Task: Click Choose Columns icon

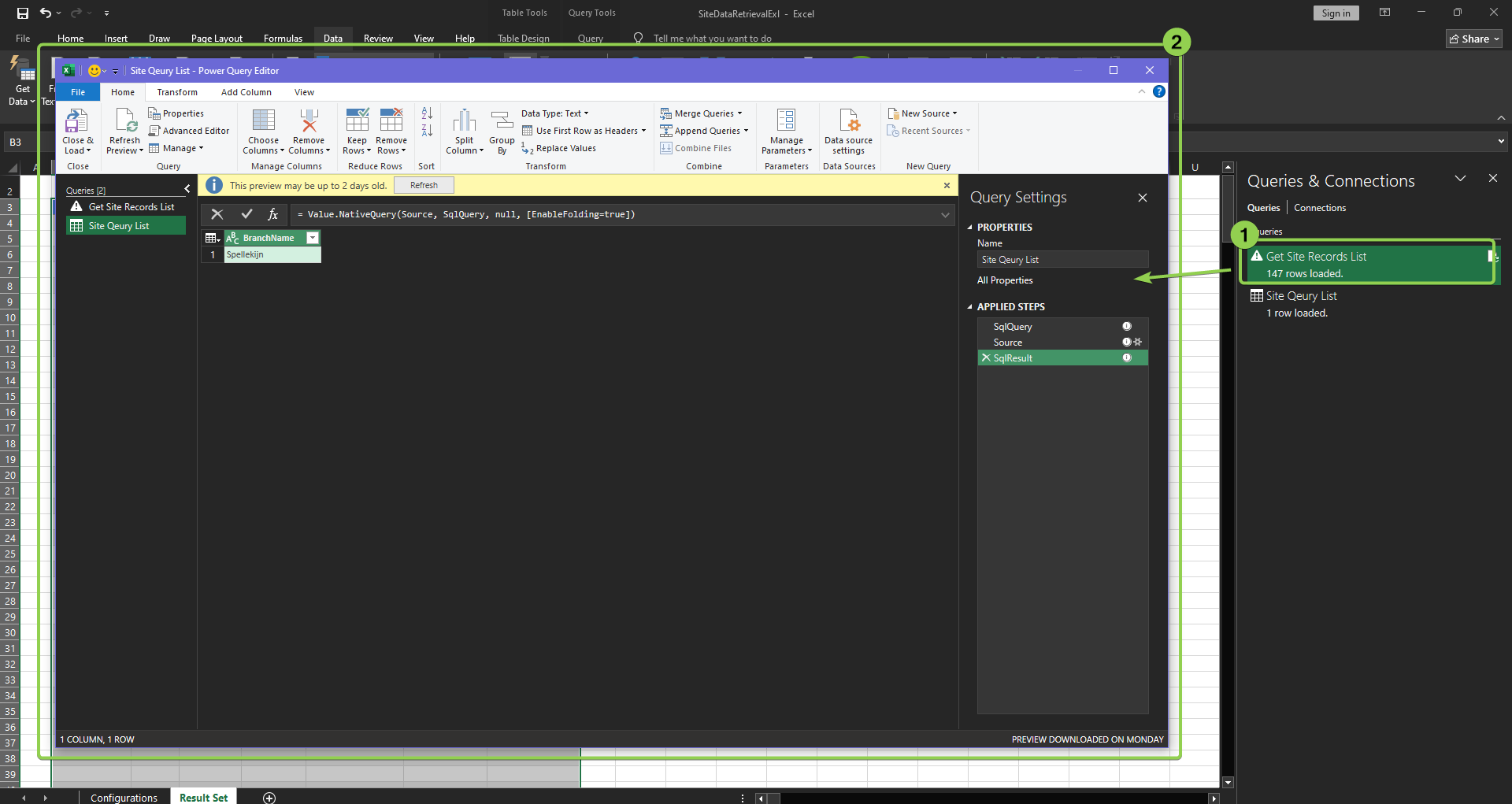Action: click(x=263, y=120)
